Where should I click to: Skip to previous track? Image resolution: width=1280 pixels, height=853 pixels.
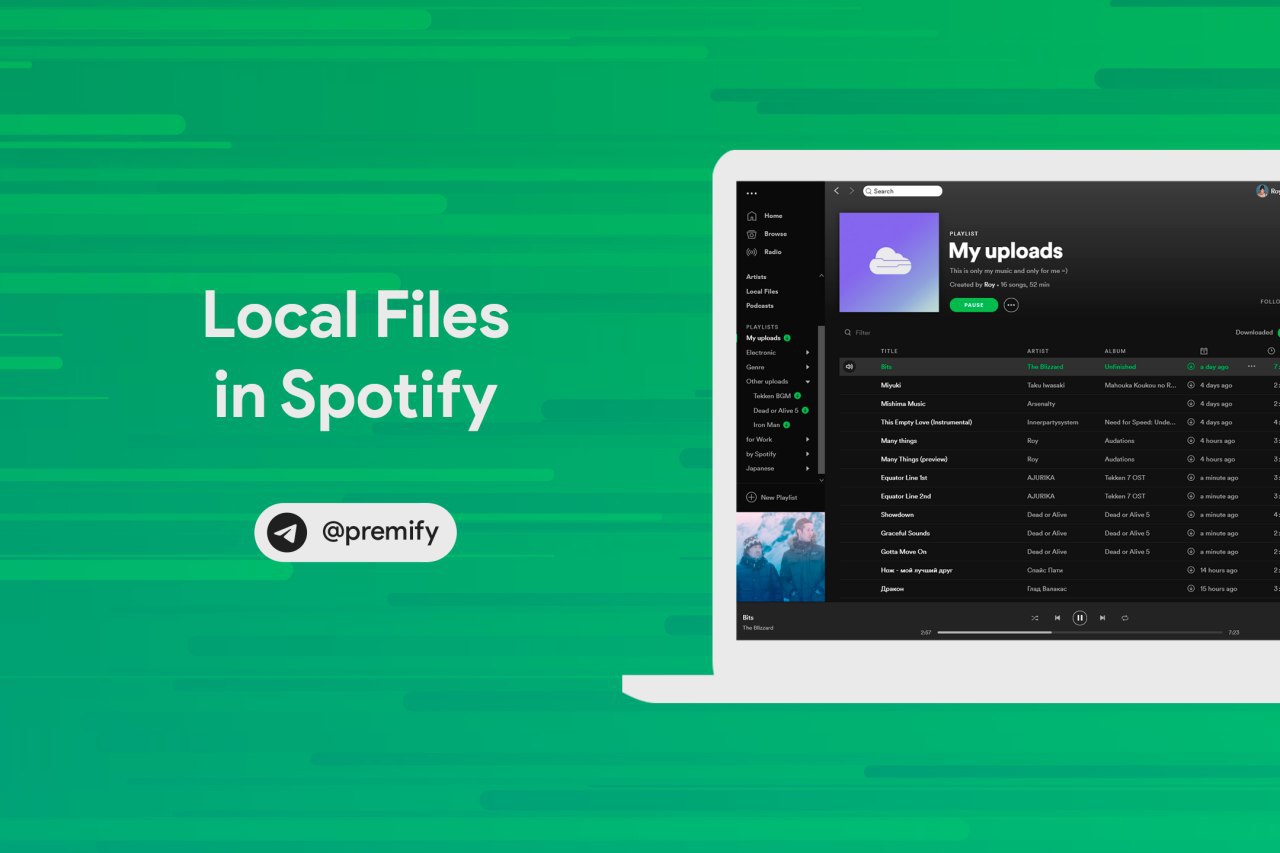[x=1057, y=618]
